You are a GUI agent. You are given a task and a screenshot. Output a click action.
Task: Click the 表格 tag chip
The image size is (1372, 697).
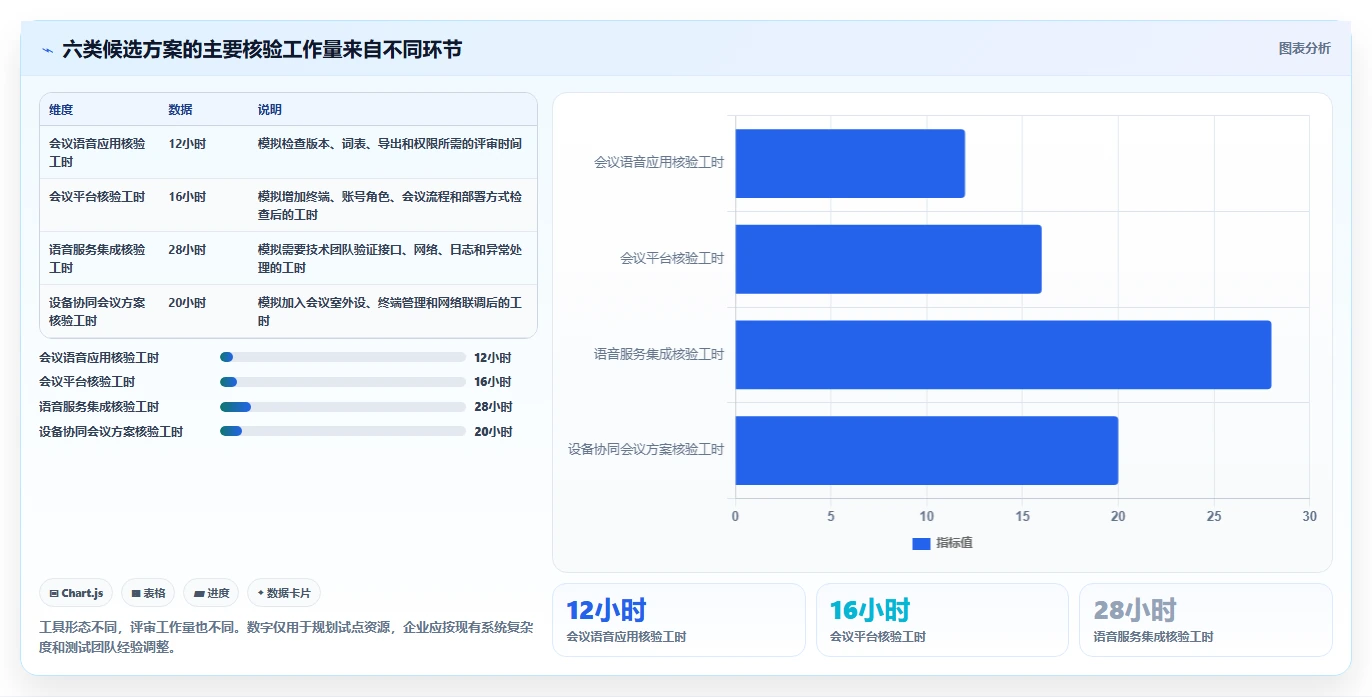point(148,593)
